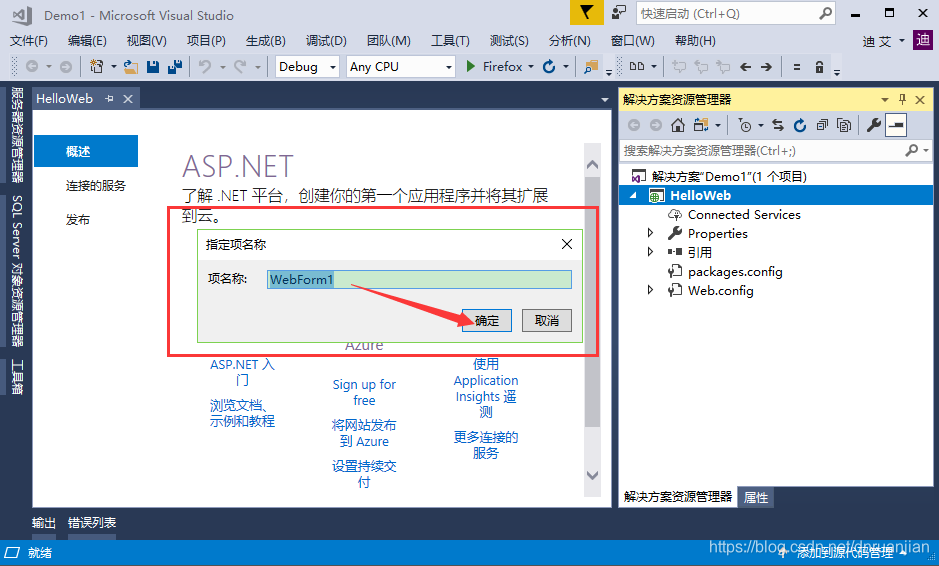939x566 pixels.
Task: Click the Open File folder icon
Action: (x=131, y=66)
